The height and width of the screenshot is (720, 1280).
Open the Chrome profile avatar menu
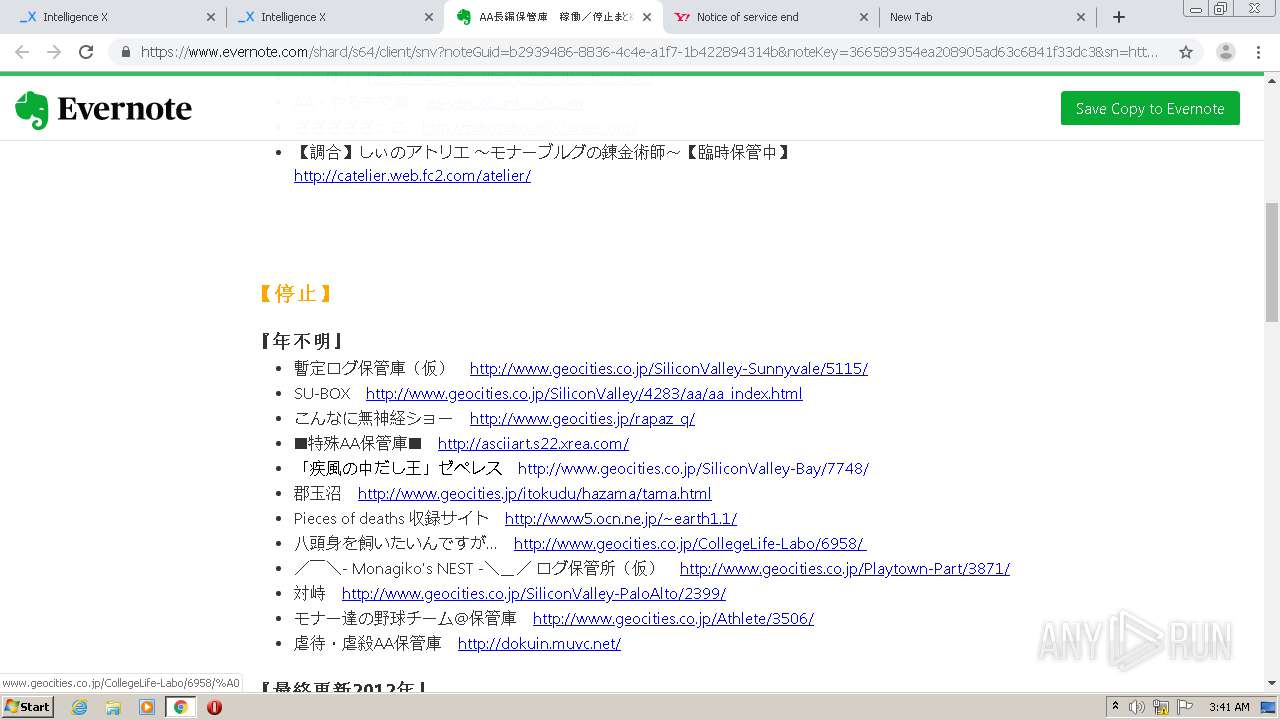pos(1226,52)
